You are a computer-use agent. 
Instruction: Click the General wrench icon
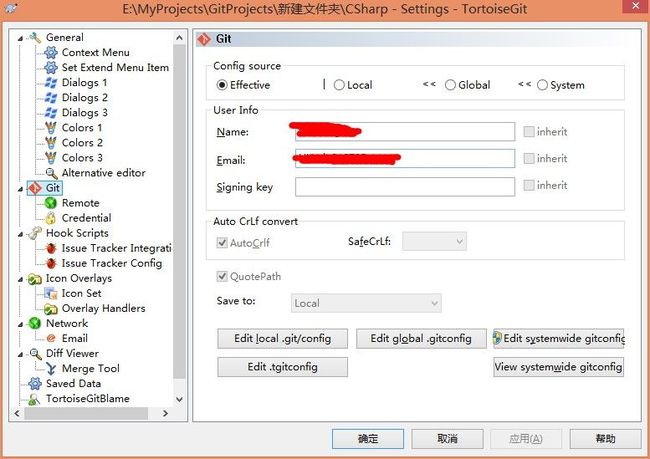click(35, 38)
